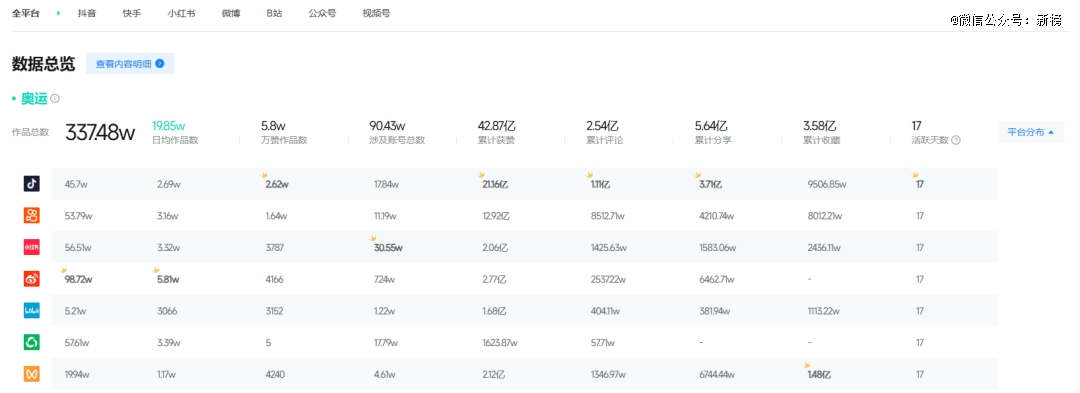Click daily average value 19.85w
1080x393 pixels.
tap(169, 126)
